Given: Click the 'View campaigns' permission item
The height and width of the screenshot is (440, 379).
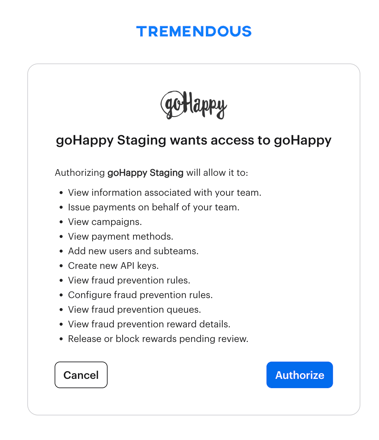Looking at the screenshot, I should point(105,222).
